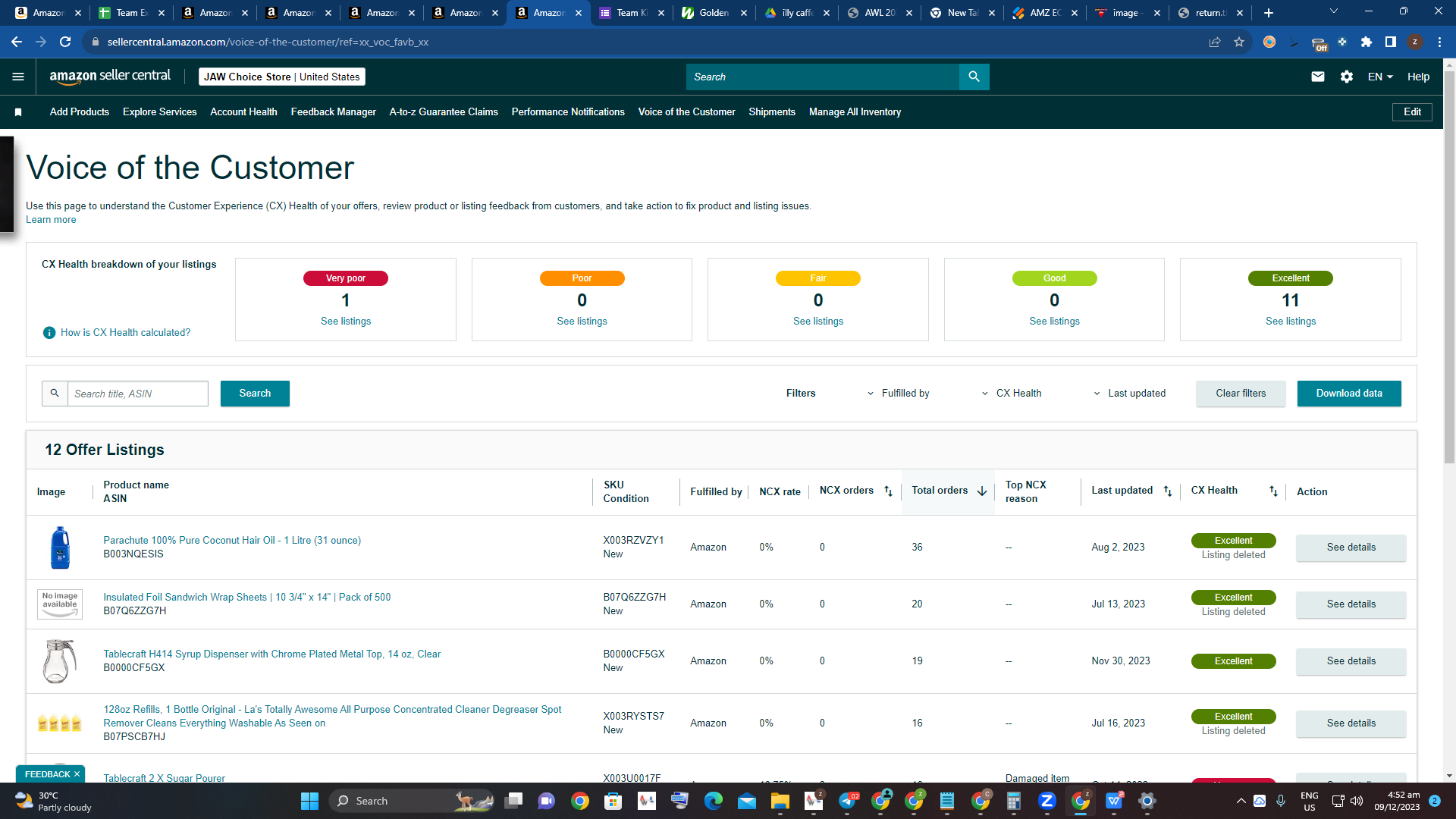Sort by NCX orders arrows icon
The width and height of the screenshot is (1456, 819).
pos(888,491)
